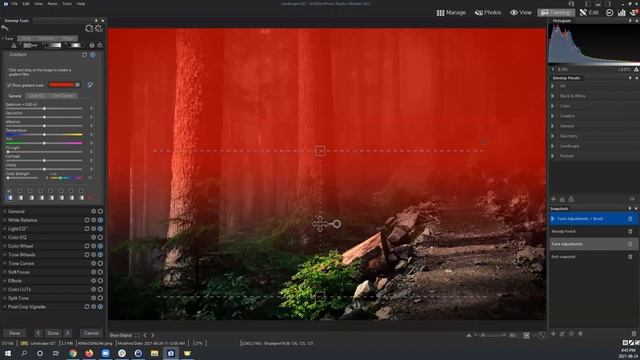640x360 pixels.
Task: Click the taskbar search icon
Action: point(24,353)
